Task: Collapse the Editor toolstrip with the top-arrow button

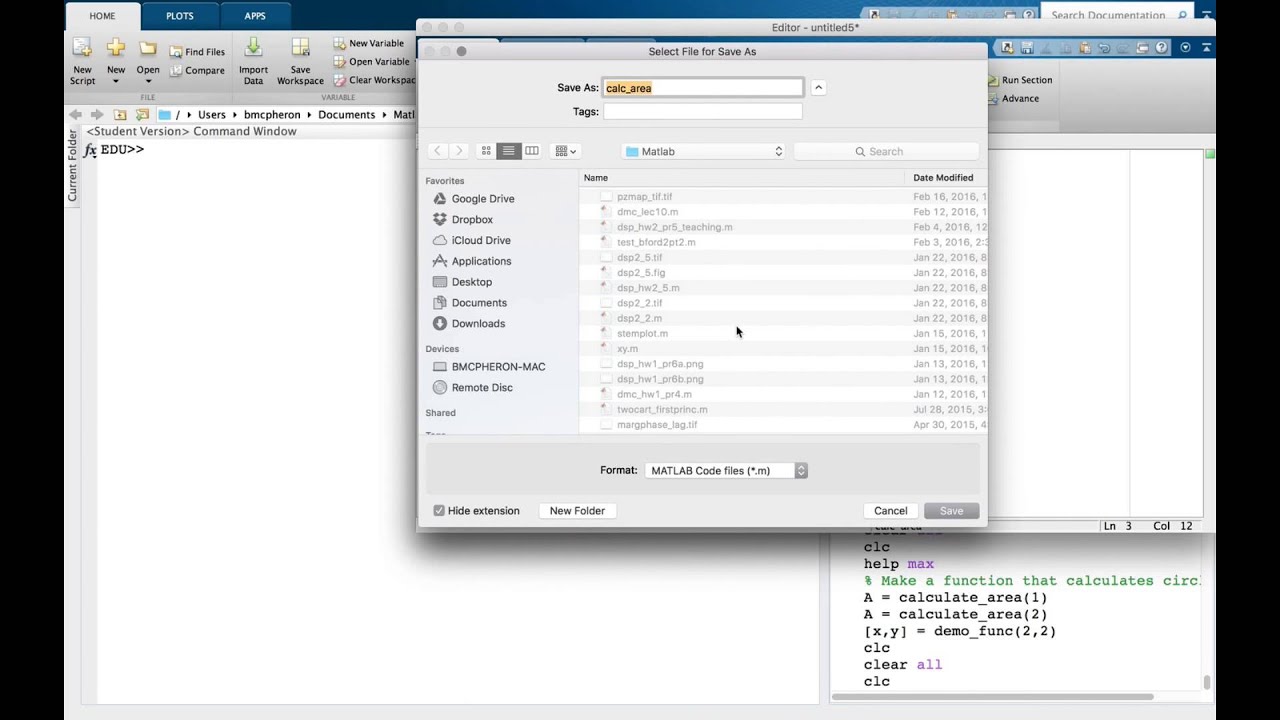Action: coord(1207,48)
